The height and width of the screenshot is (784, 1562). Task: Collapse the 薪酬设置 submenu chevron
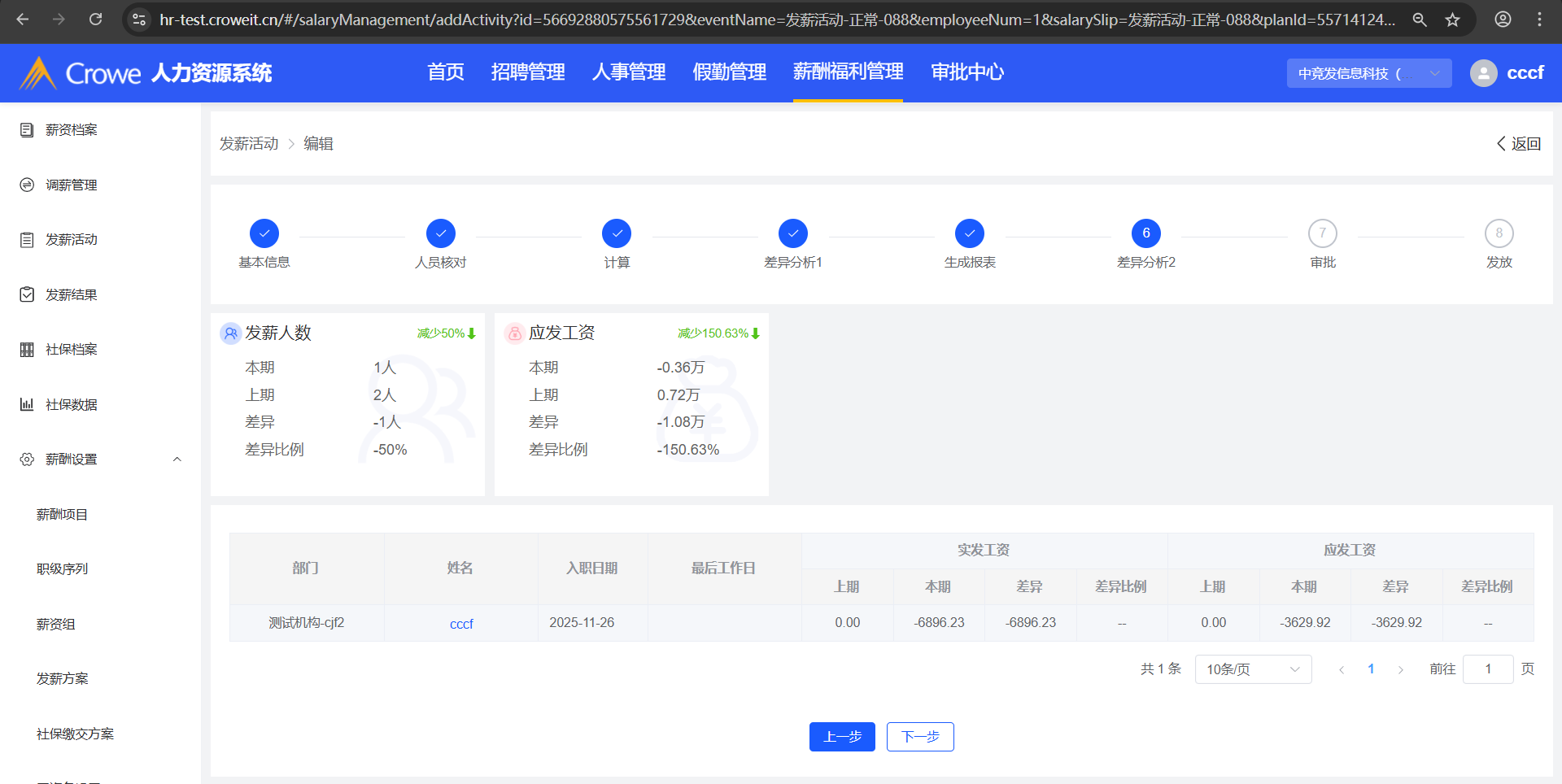177,460
